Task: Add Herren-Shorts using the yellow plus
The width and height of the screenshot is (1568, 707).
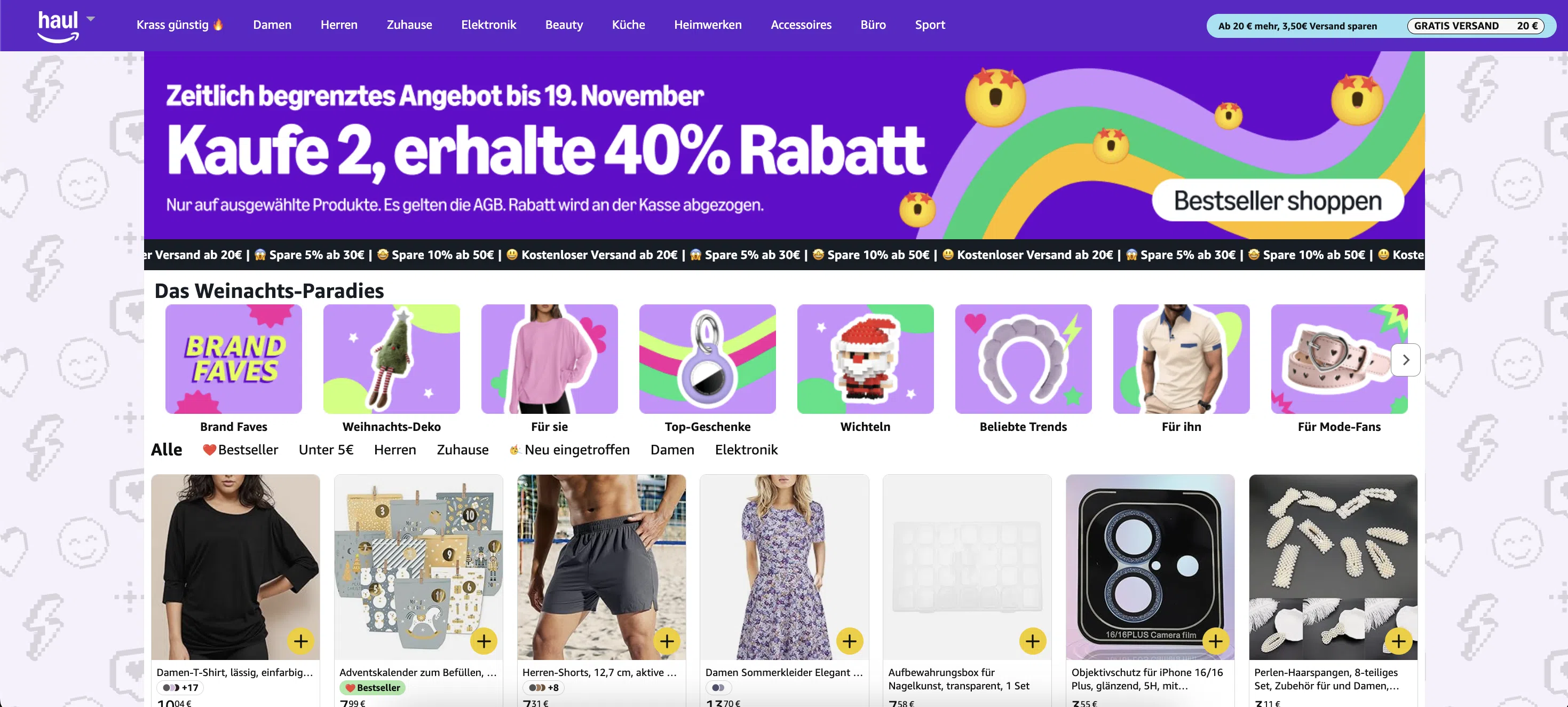Action: coord(667,641)
